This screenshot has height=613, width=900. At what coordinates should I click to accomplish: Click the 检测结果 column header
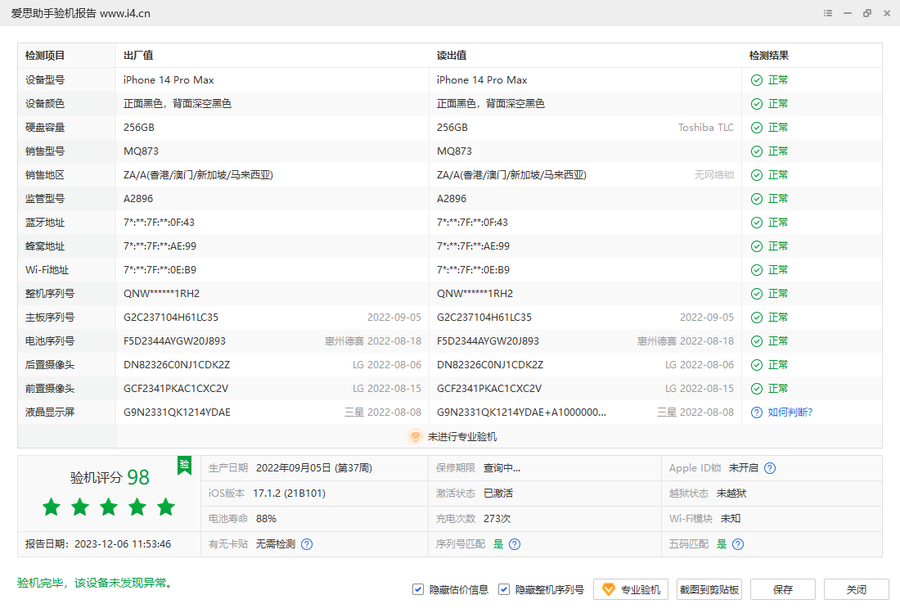point(769,56)
